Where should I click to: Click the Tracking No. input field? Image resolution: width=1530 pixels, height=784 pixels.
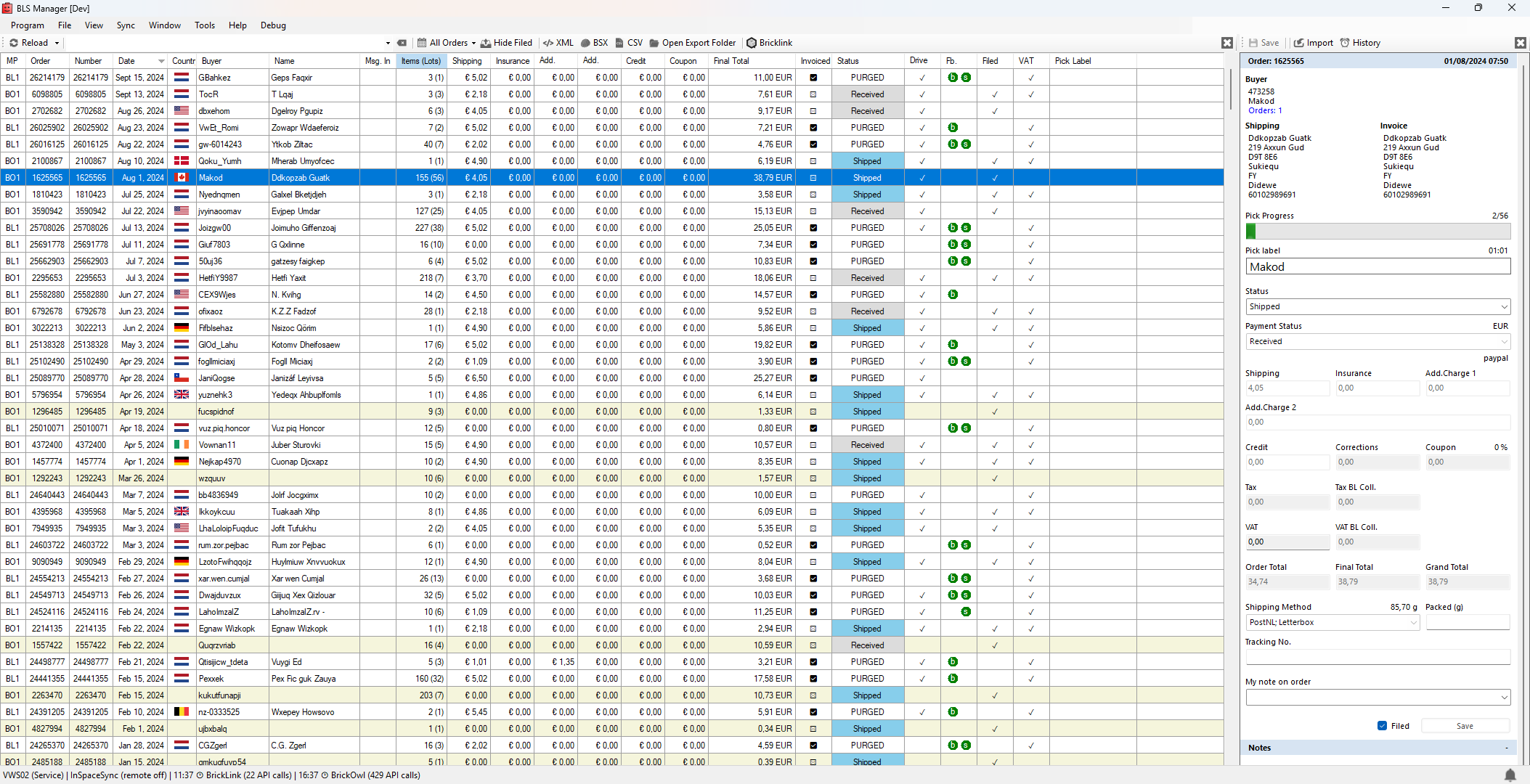pos(1378,657)
